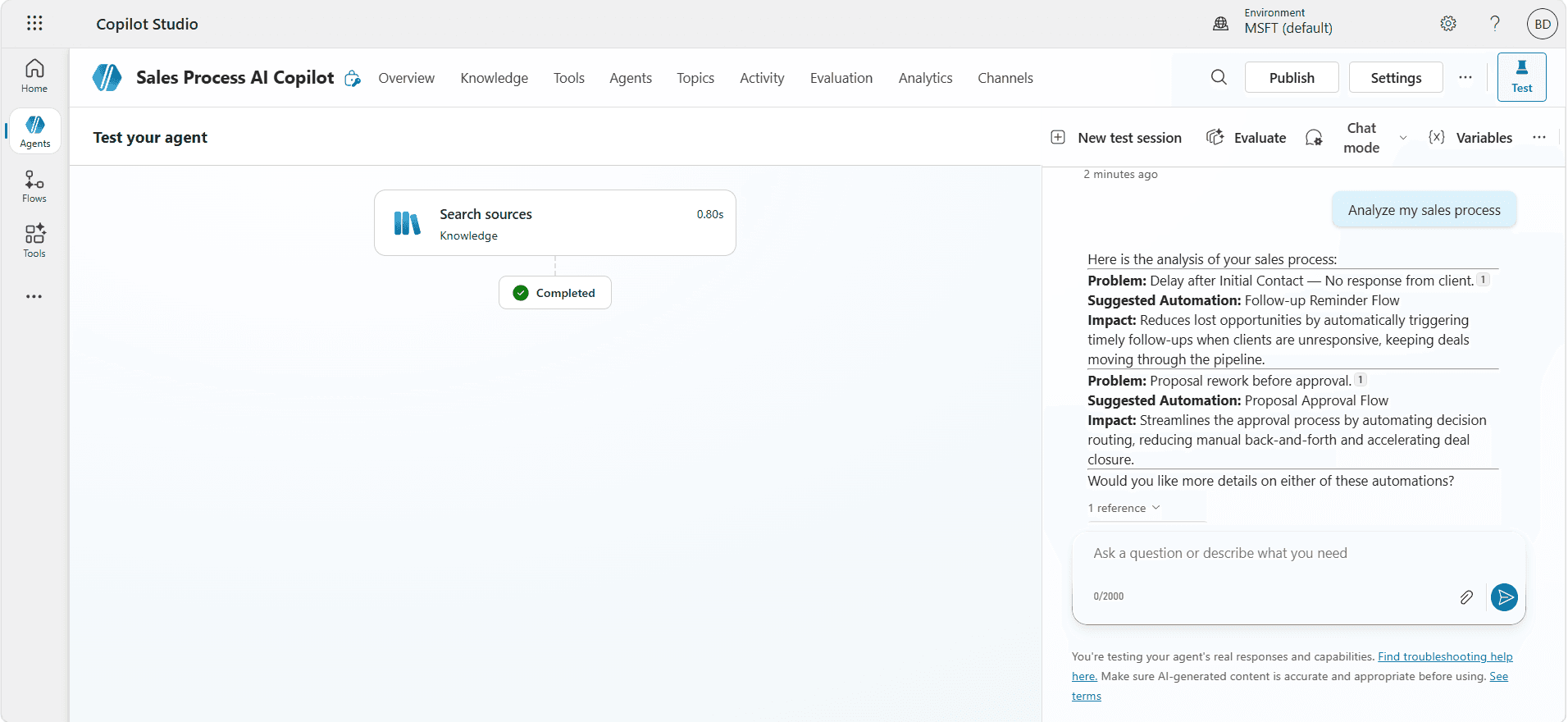Click the New test session plus icon
1568x722 pixels.
[1058, 137]
